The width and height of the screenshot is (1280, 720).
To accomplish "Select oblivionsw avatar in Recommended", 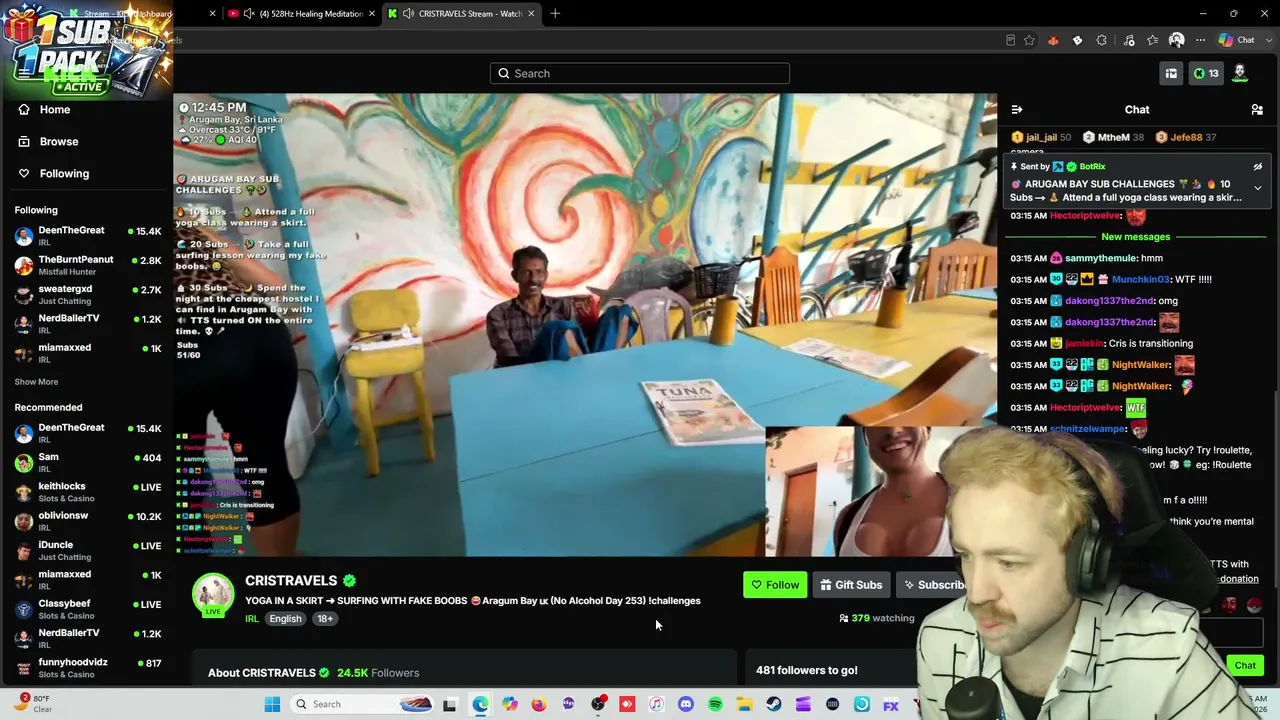I will point(24,521).
